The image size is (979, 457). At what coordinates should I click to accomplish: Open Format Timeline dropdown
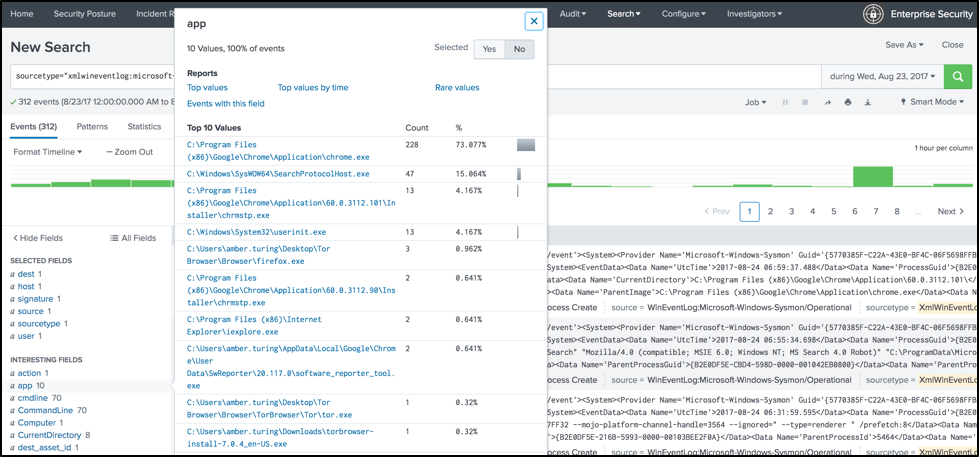pyautogui.click(x=47, y=152)
